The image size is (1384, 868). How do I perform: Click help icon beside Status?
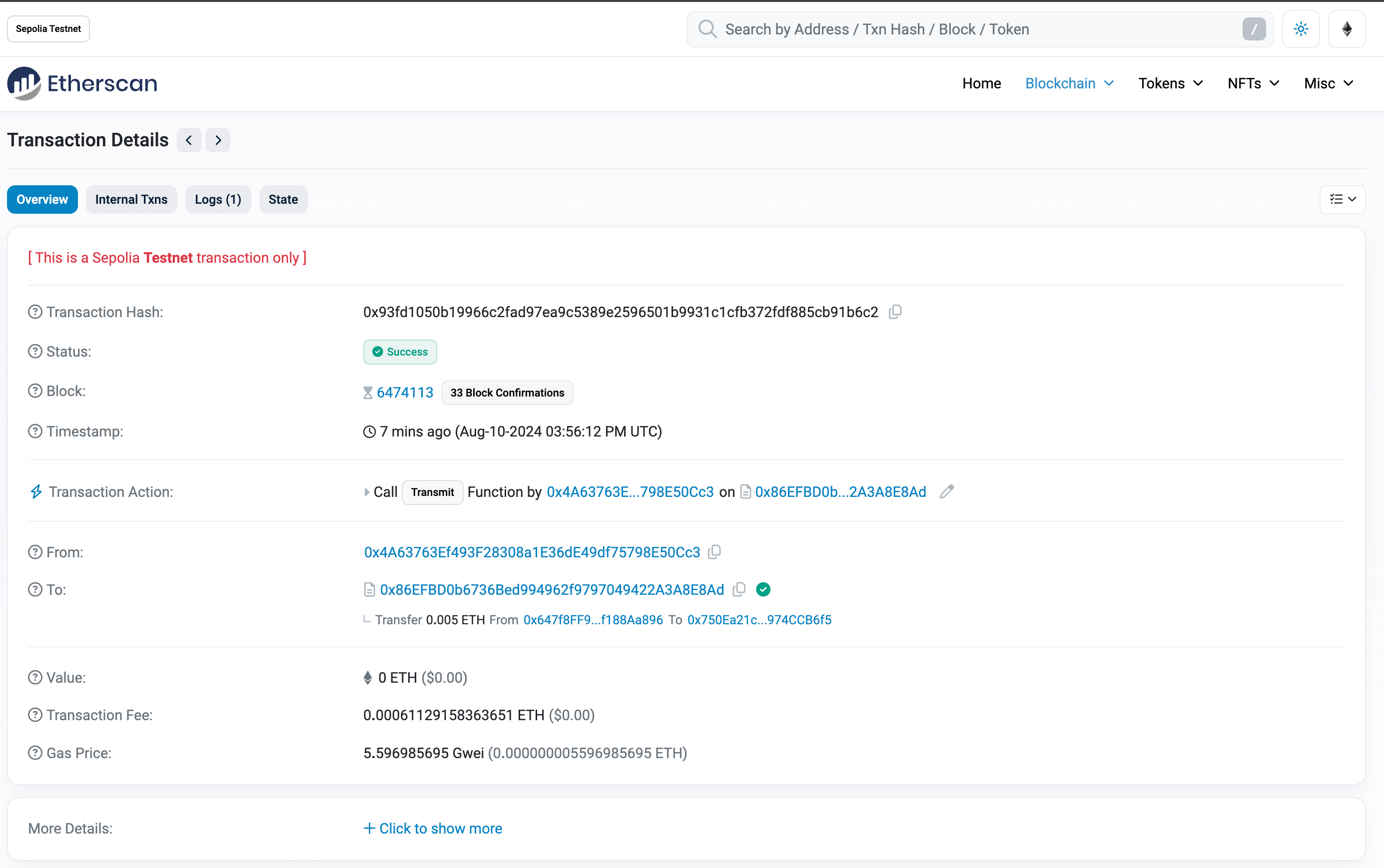coord(35,351)
